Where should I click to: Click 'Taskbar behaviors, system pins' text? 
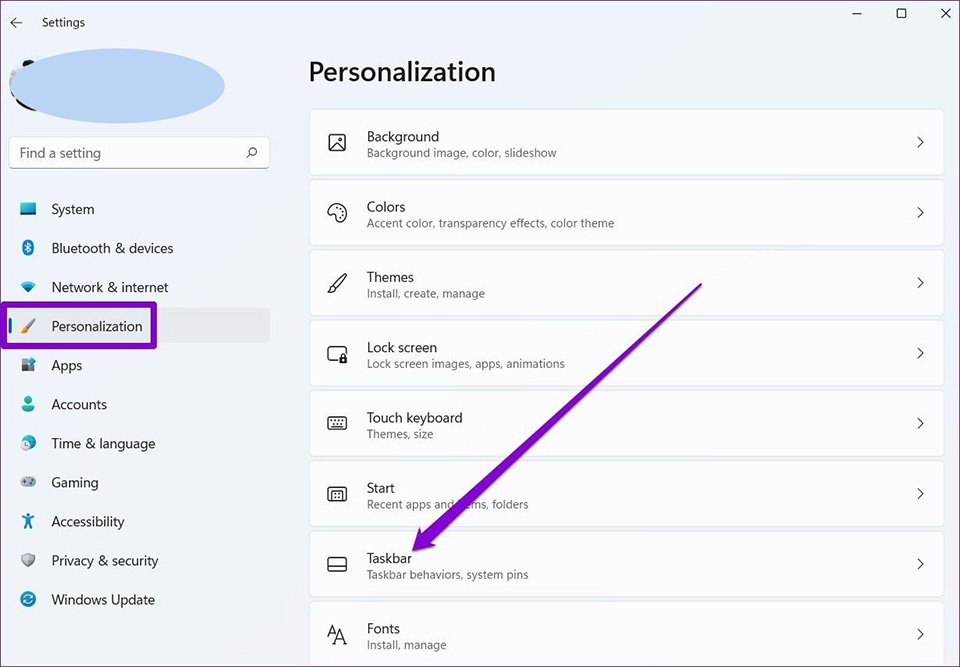point(448,575)
